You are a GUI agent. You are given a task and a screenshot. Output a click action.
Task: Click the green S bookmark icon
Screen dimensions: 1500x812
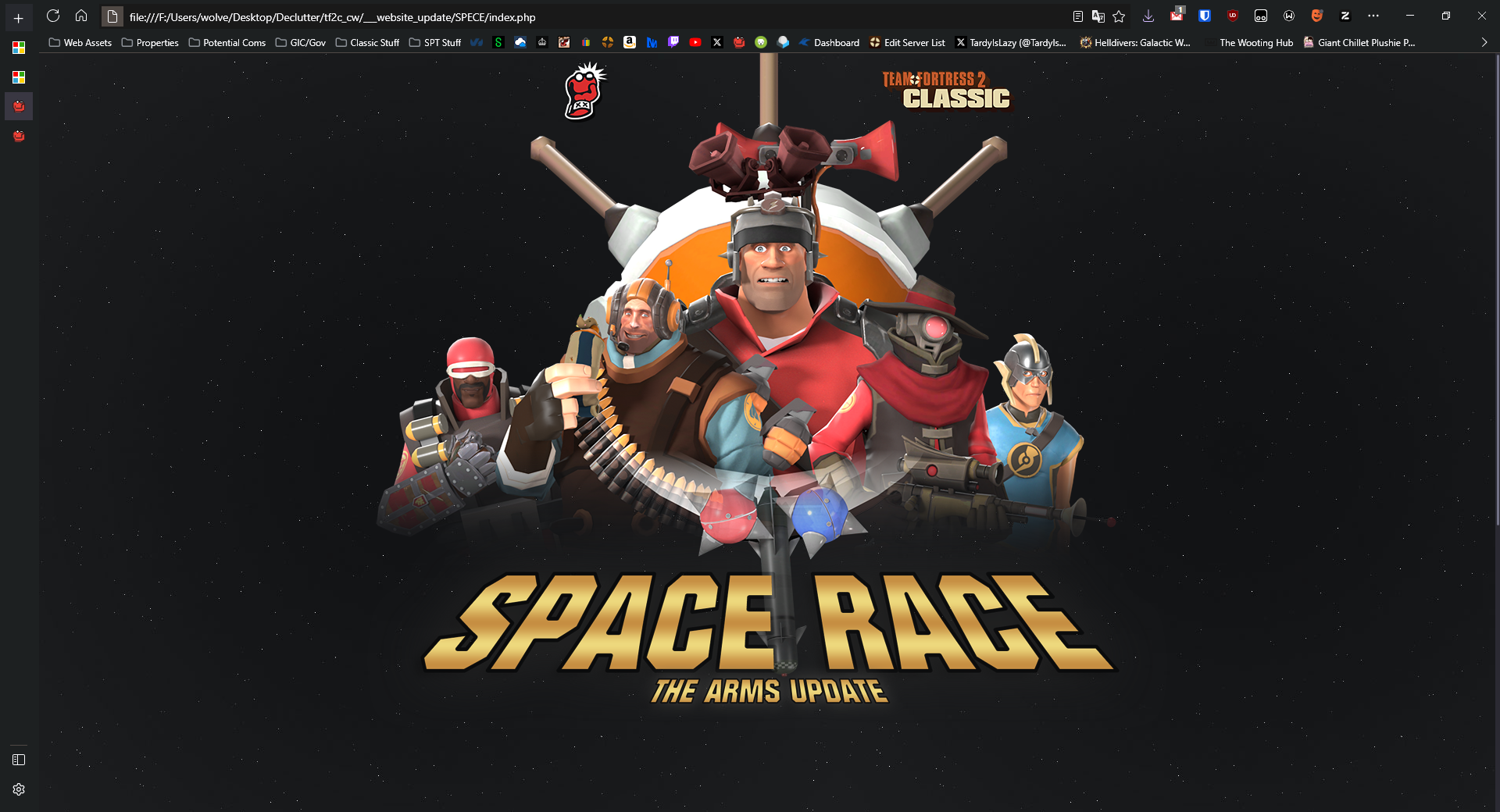click(498, 43)
